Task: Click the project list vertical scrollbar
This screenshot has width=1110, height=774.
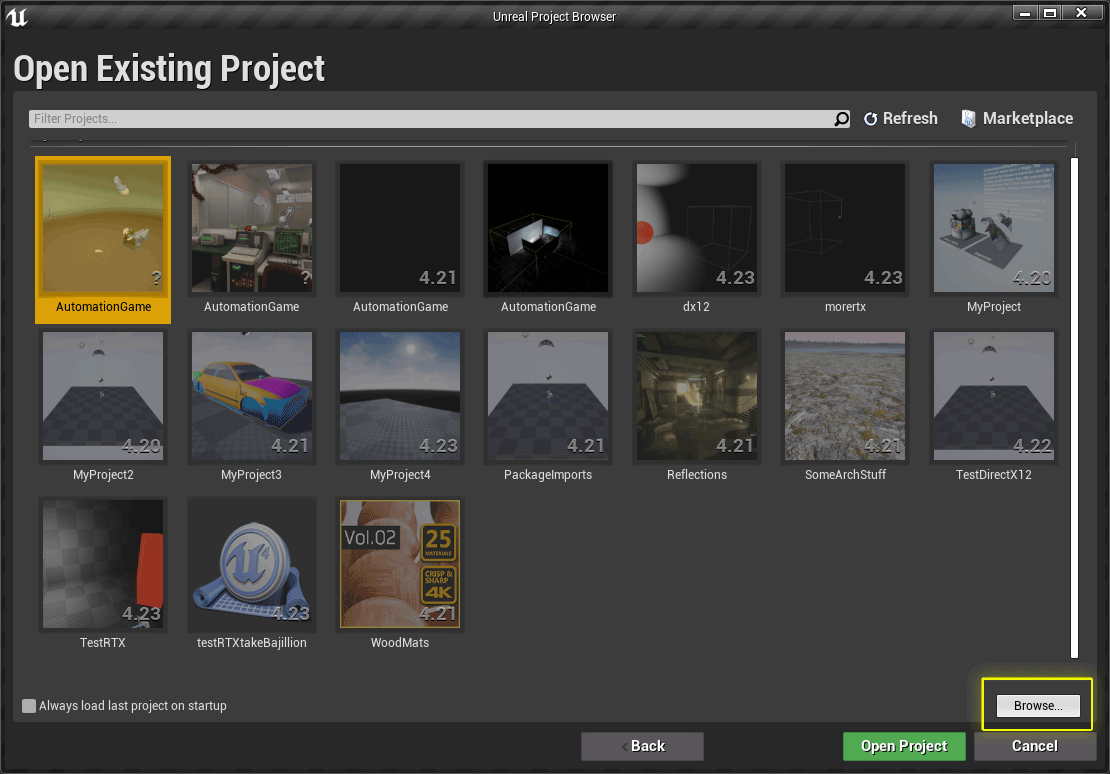Action: pos(1074,407)
